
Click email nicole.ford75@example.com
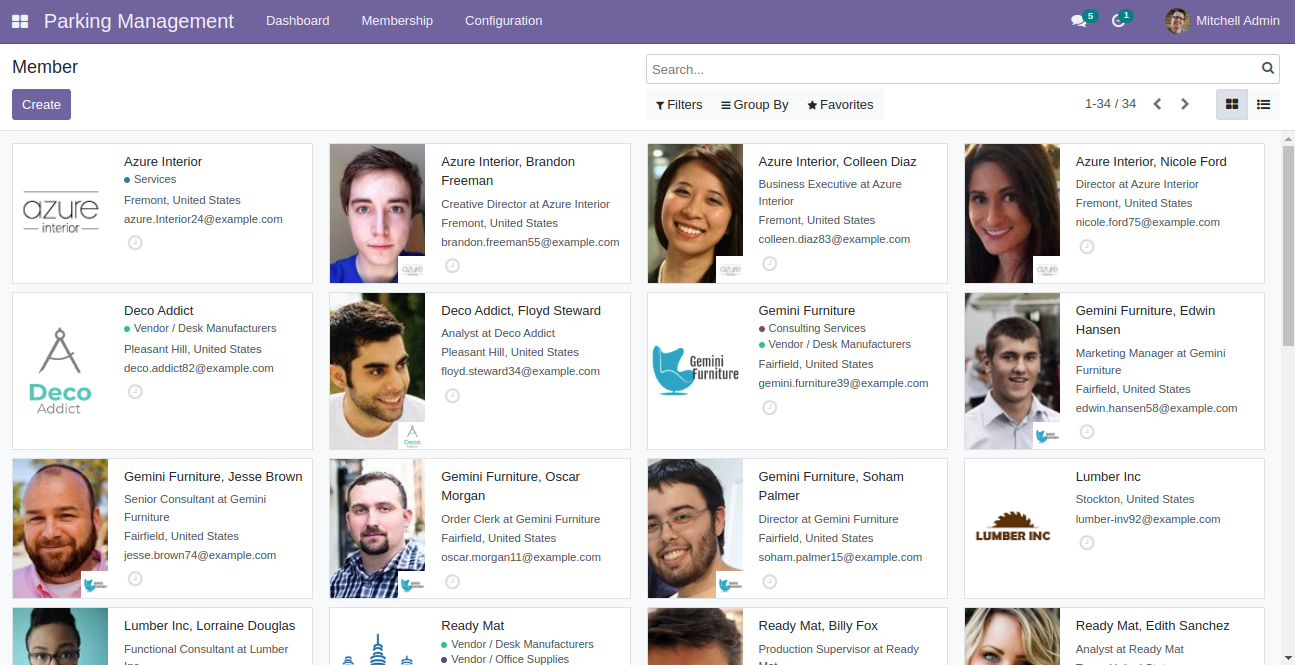tap(1148, 222)
